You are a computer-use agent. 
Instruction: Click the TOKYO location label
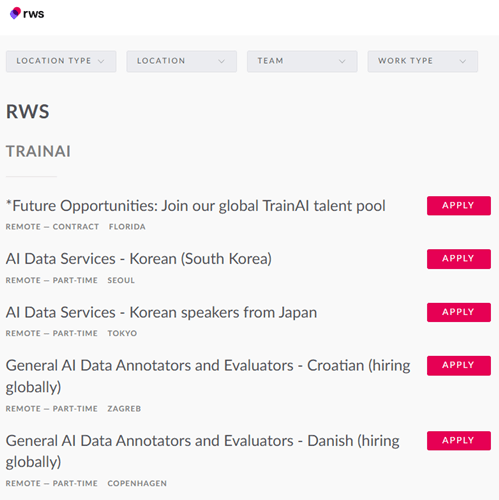click(122, 333)
